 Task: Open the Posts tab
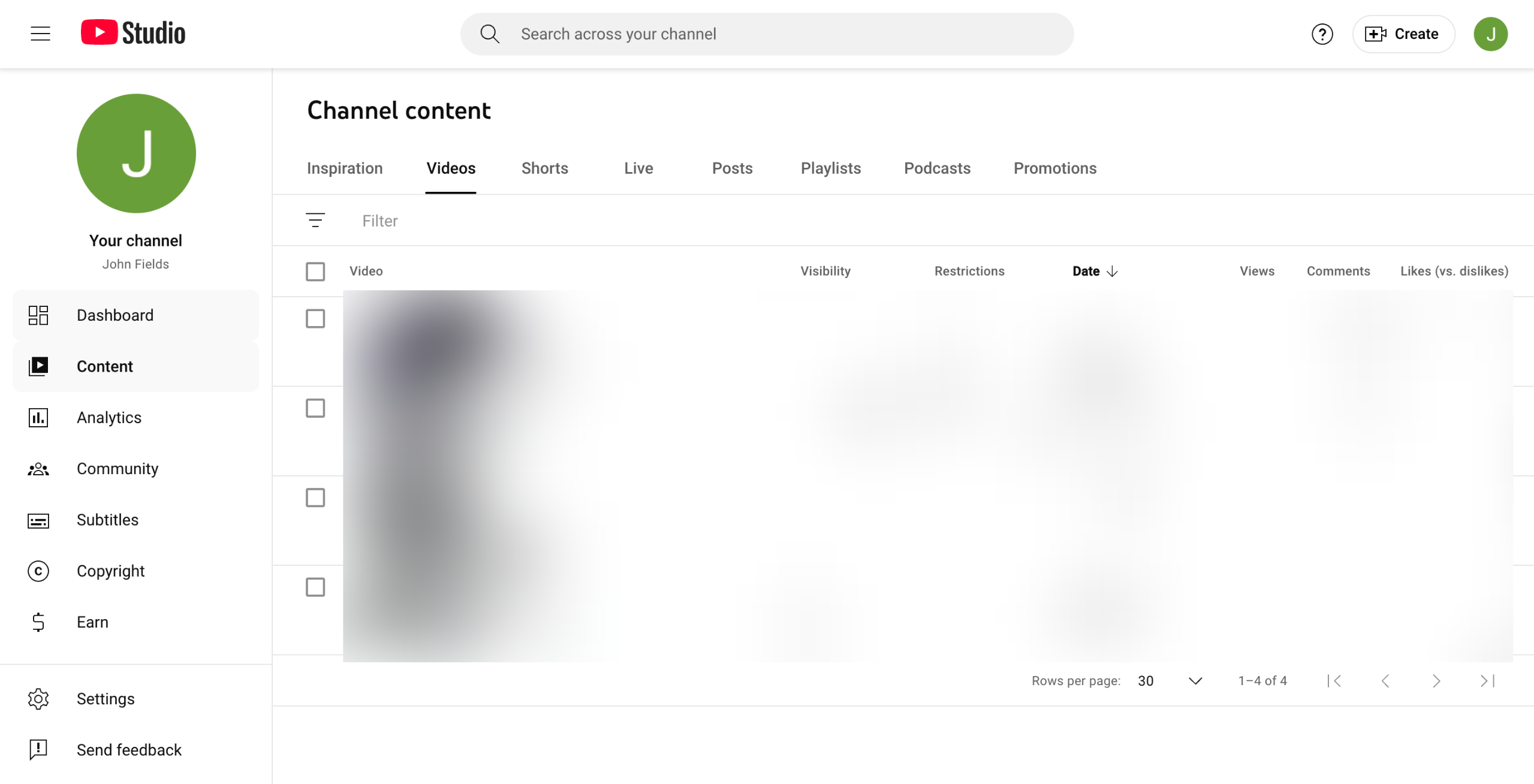pos(732,168)
